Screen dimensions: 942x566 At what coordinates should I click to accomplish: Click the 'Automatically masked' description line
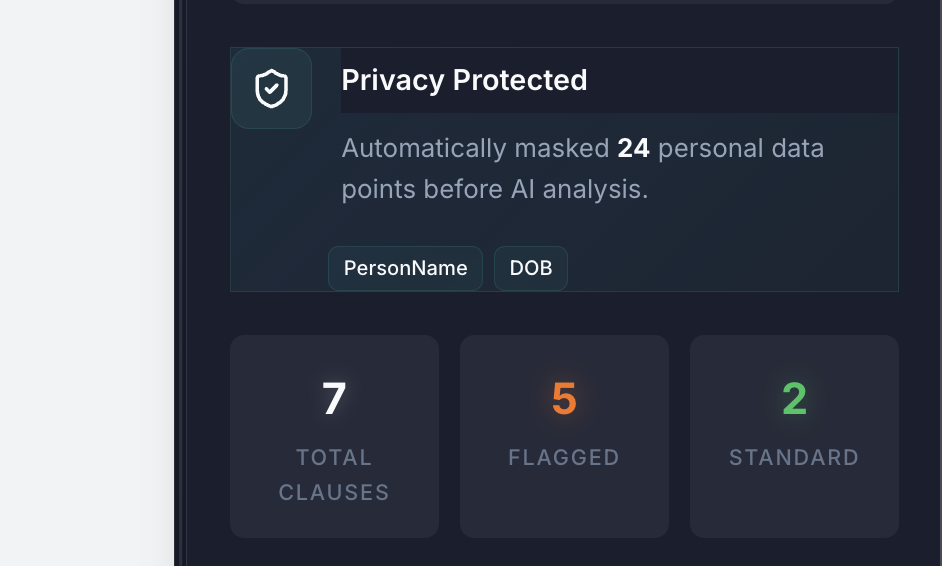[x=583, y=148]
